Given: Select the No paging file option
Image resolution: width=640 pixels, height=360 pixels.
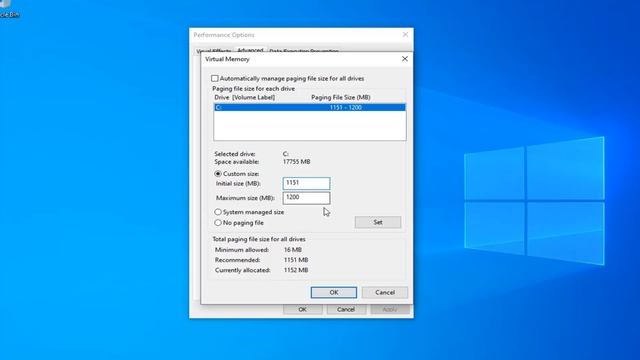Looking at the screenshot, I should (218, 223).
